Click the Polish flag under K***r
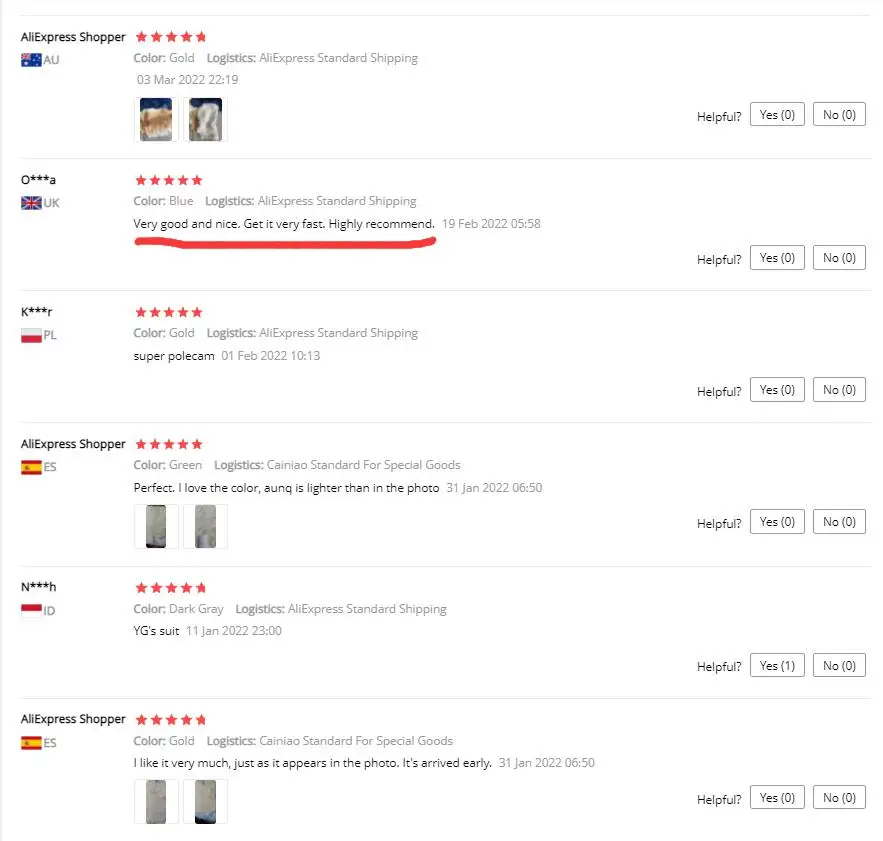 [x=31, y=335]
